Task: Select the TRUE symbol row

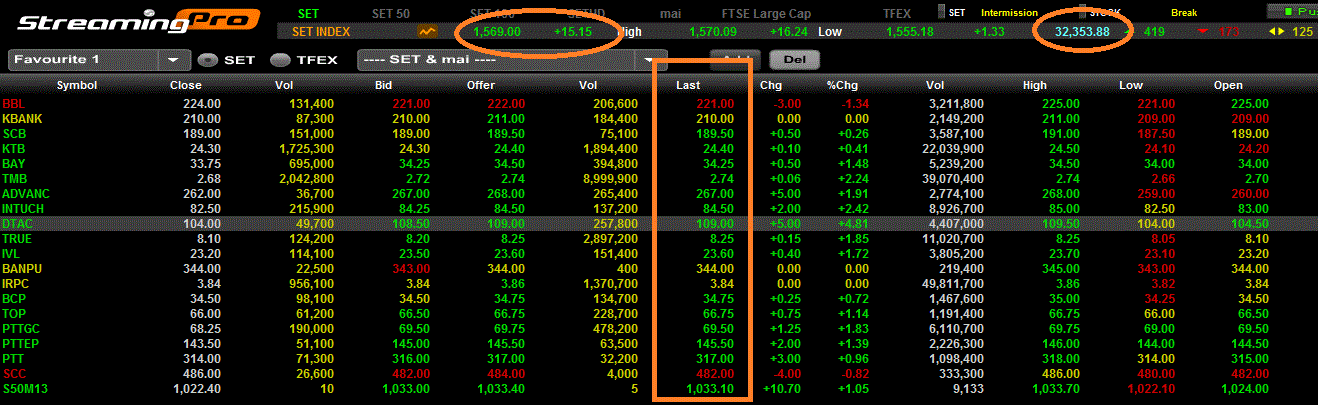Action: (659, 239)
